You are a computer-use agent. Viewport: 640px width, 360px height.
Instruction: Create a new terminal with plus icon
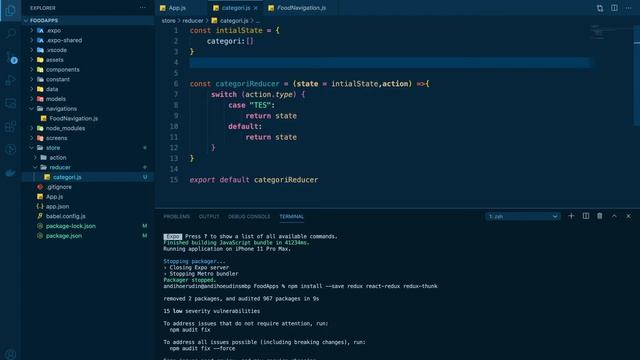click(x=571, y=216)
